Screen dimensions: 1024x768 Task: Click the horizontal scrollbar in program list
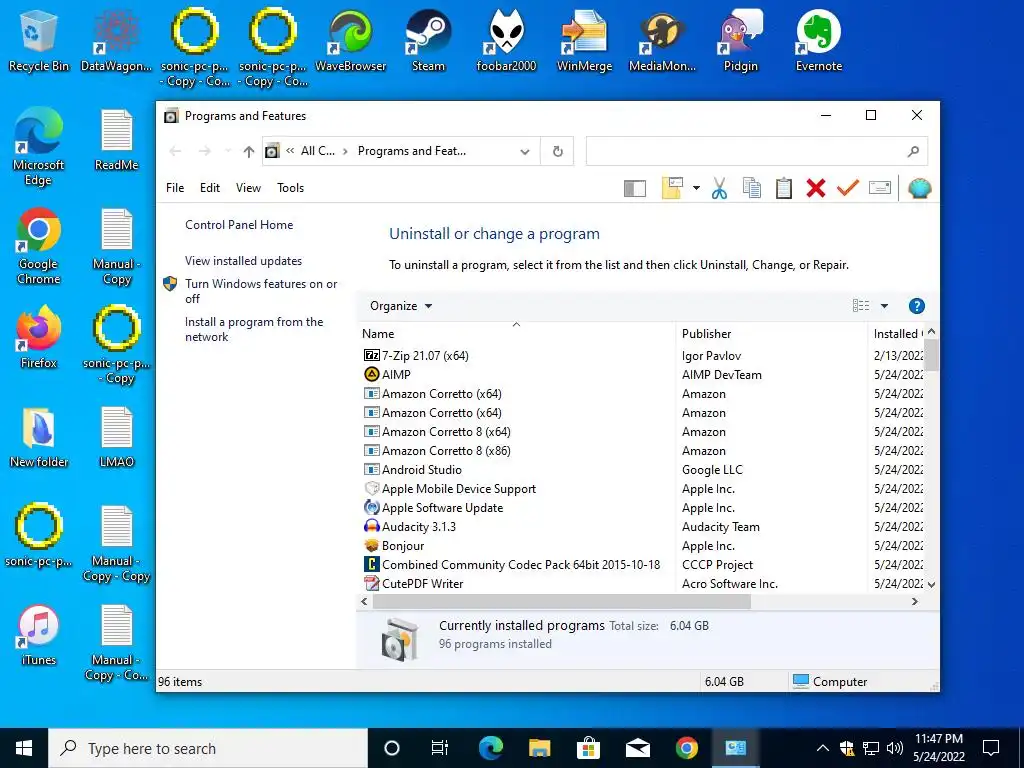click(562, 601)
